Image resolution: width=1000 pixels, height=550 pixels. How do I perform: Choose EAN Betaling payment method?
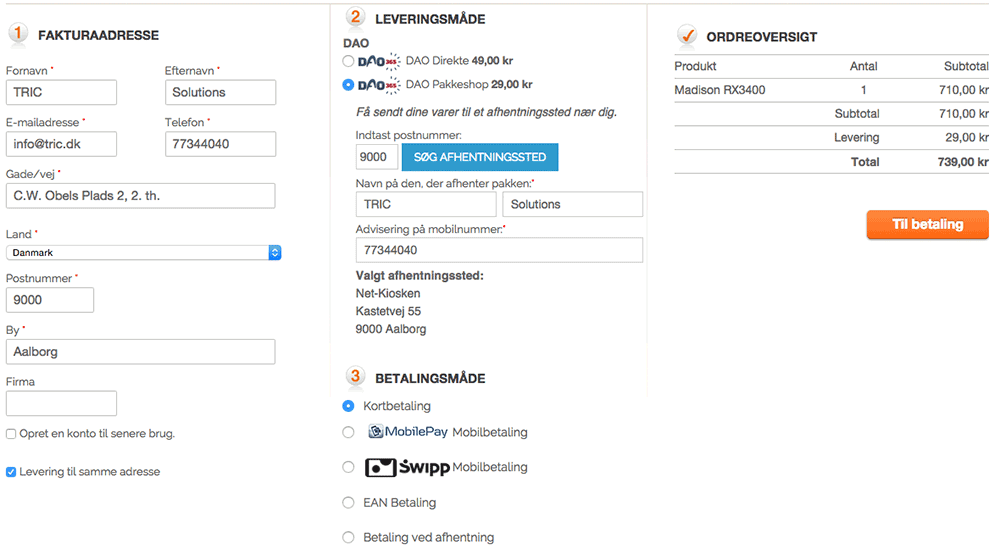[348, 503]
